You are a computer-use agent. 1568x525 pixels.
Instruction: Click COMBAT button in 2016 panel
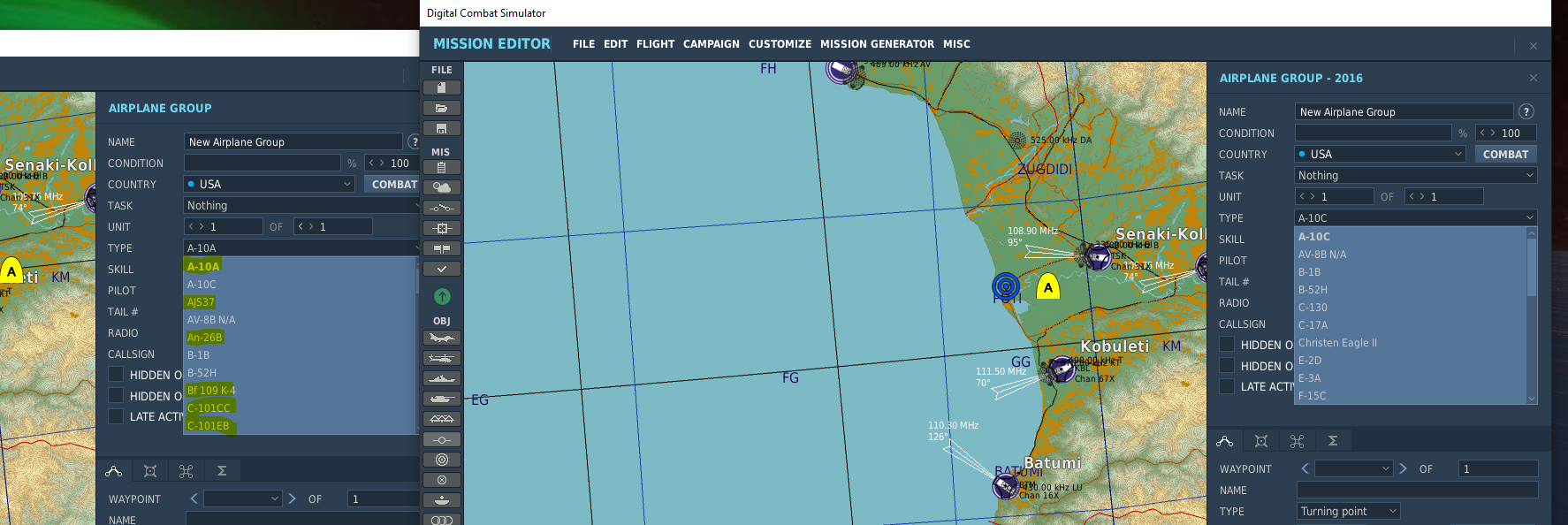click(x=1506, y=154)
